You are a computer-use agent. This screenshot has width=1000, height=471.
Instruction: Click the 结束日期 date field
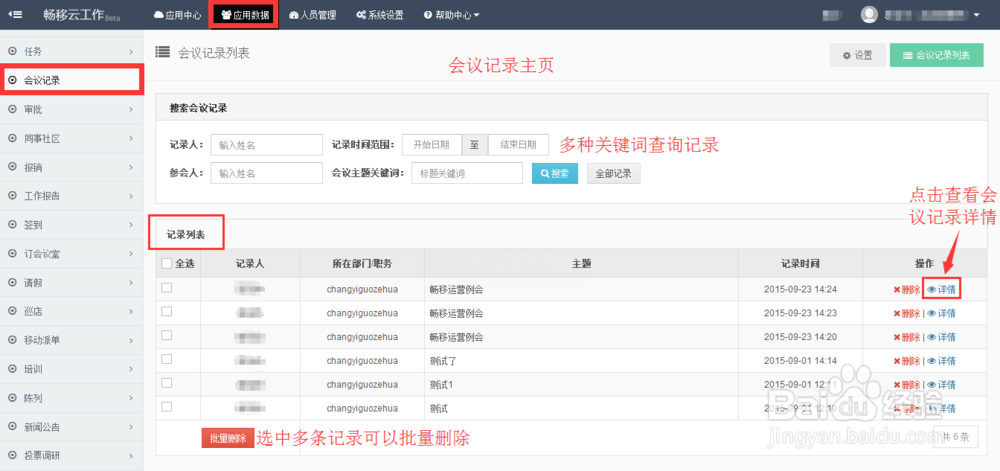(518, 145)
